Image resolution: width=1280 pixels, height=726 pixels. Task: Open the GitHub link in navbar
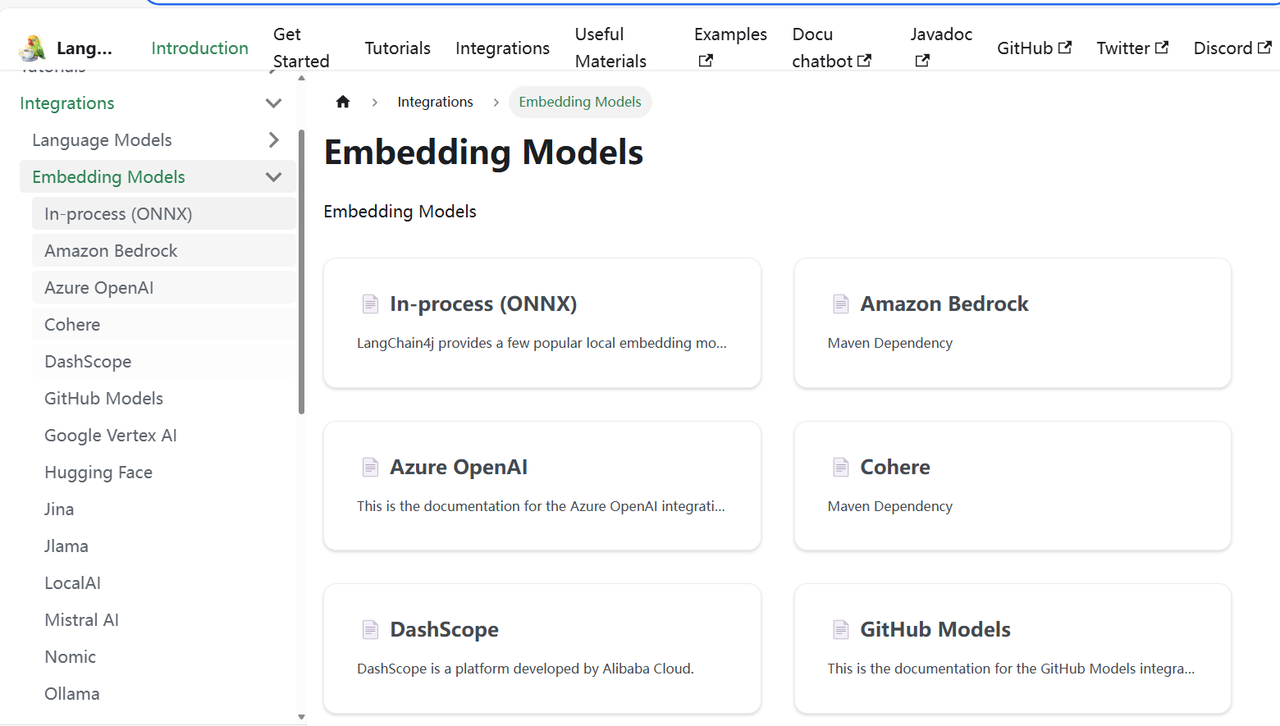click(1034, 48)
